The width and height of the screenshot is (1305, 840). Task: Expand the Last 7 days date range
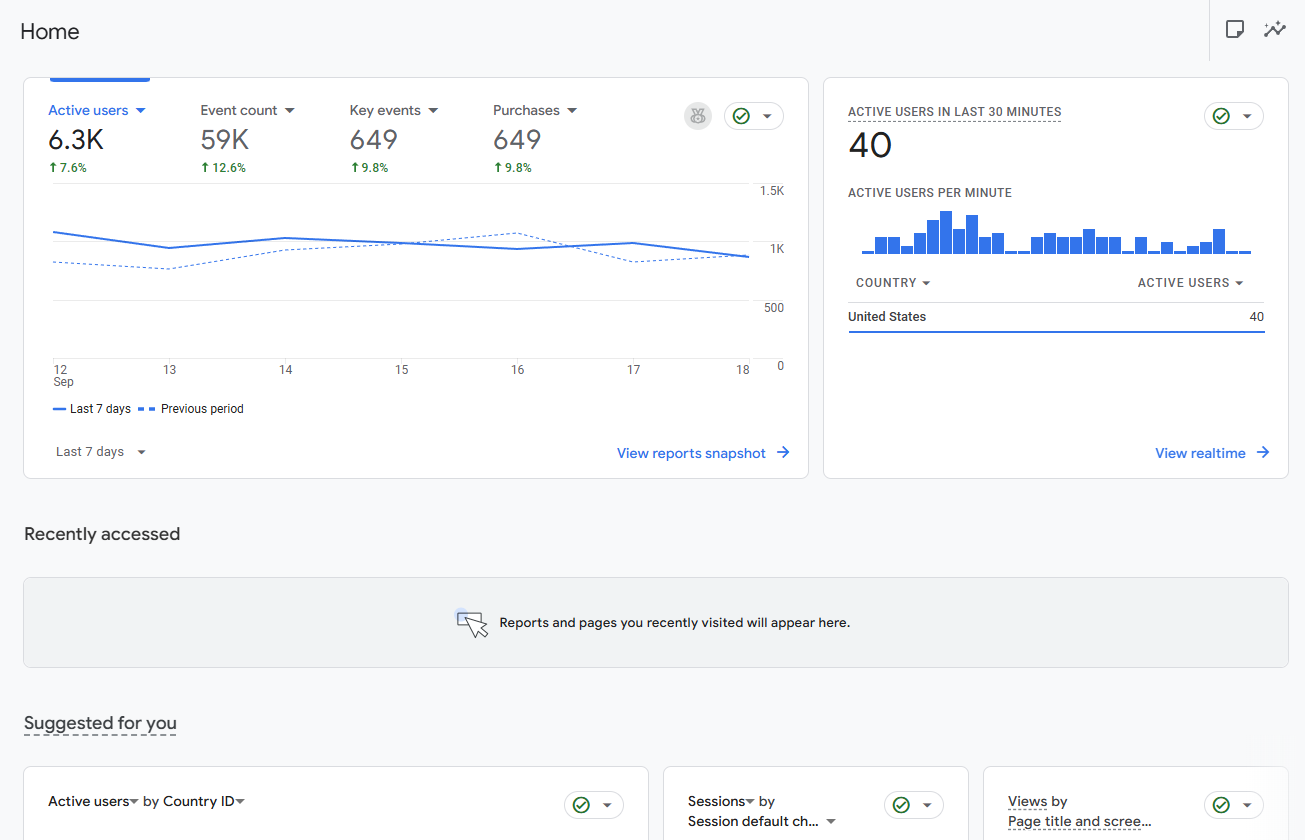[x=101, y=452]
